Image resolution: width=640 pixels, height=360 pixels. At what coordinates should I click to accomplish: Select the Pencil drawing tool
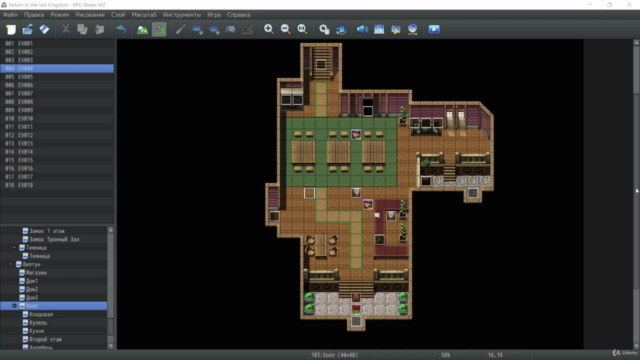pyautogui.click(x=180, y=29)
